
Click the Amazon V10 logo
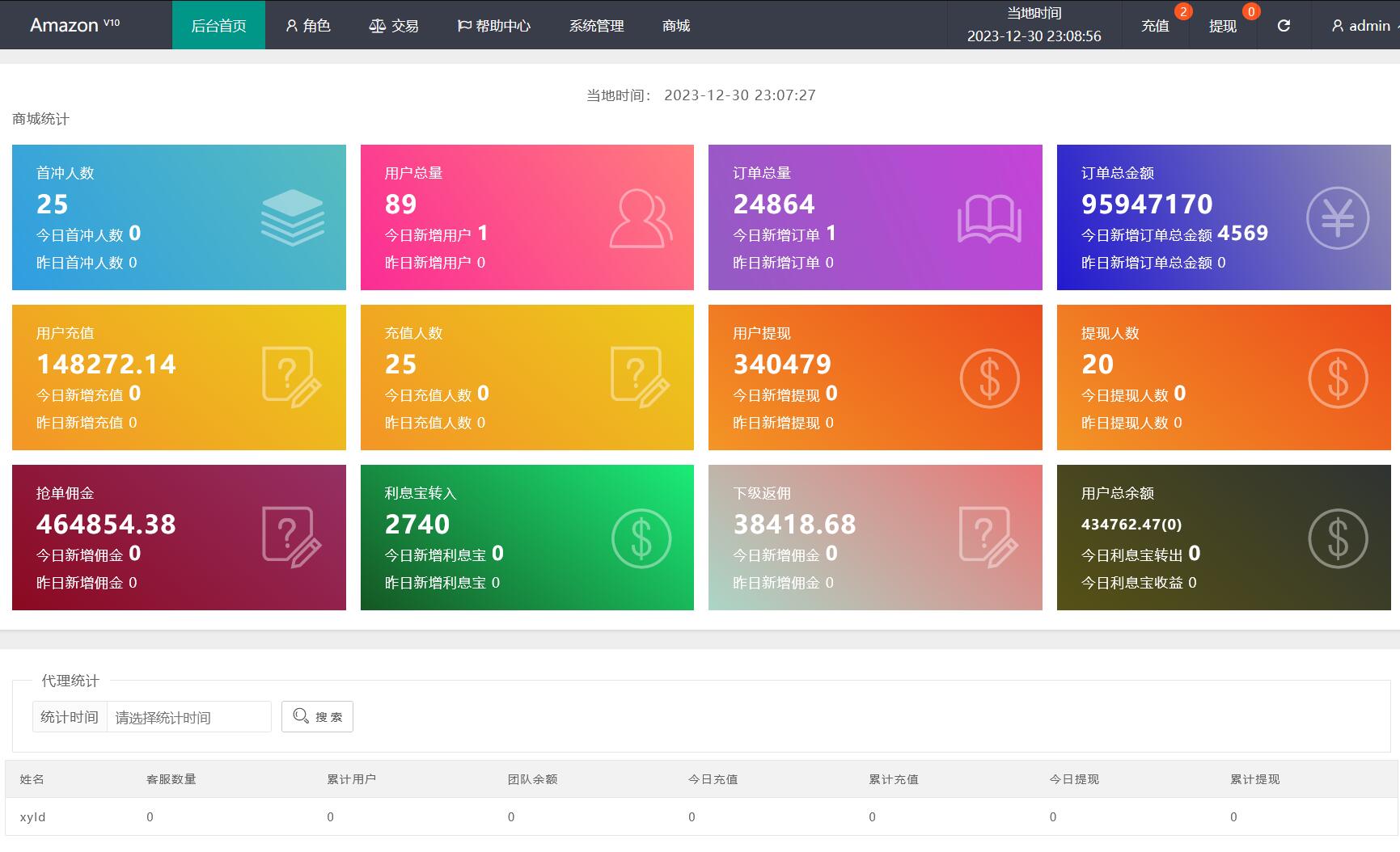pyautogui.click(x=74, y=25)
